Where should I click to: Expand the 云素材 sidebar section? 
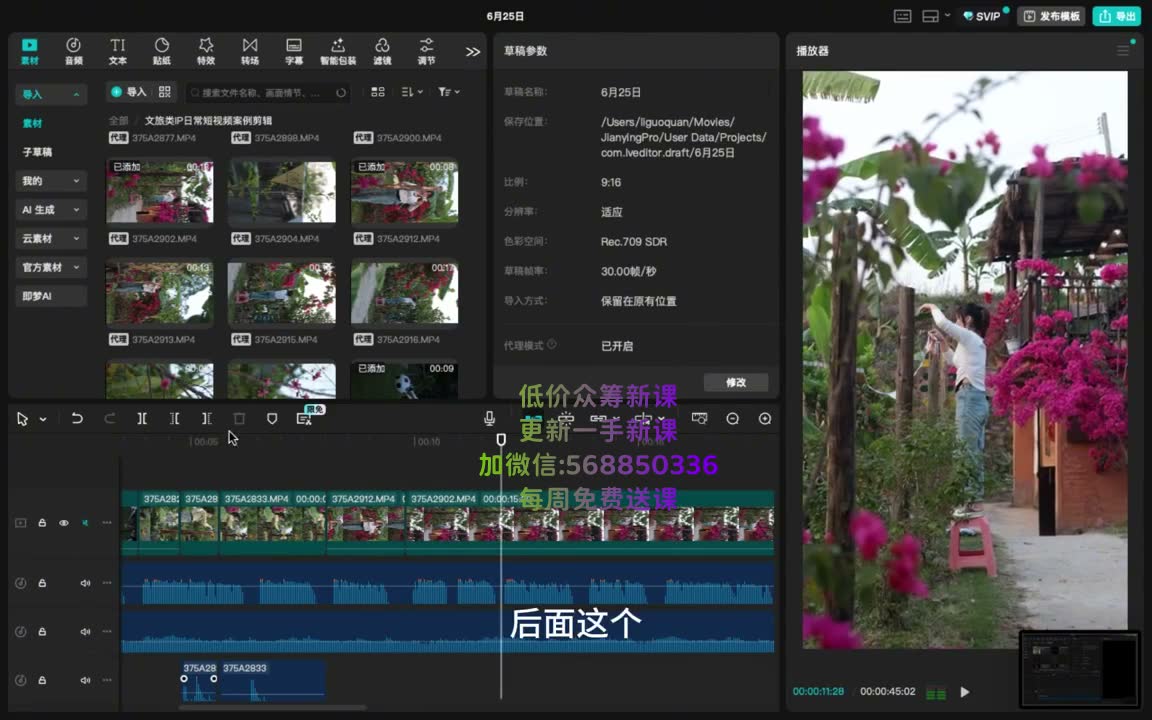coord(51,238)
